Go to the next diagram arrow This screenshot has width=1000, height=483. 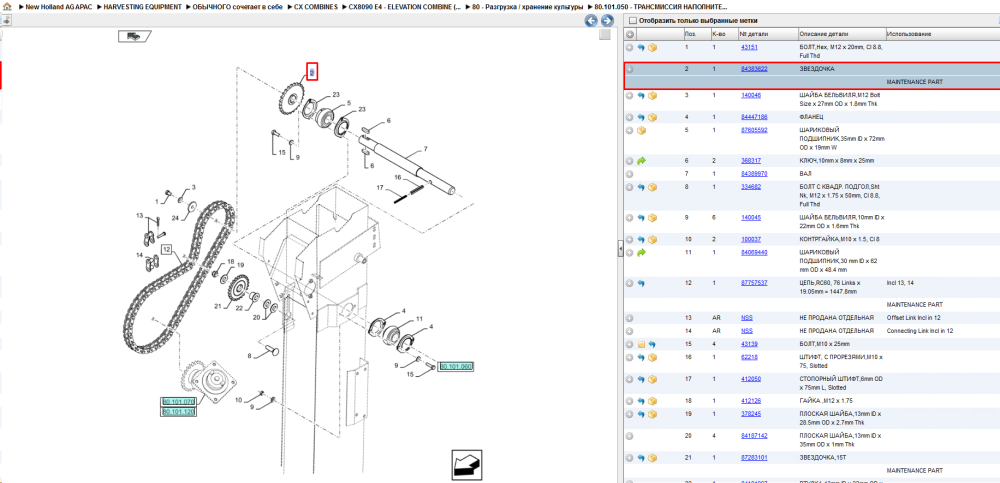point(607,21)
